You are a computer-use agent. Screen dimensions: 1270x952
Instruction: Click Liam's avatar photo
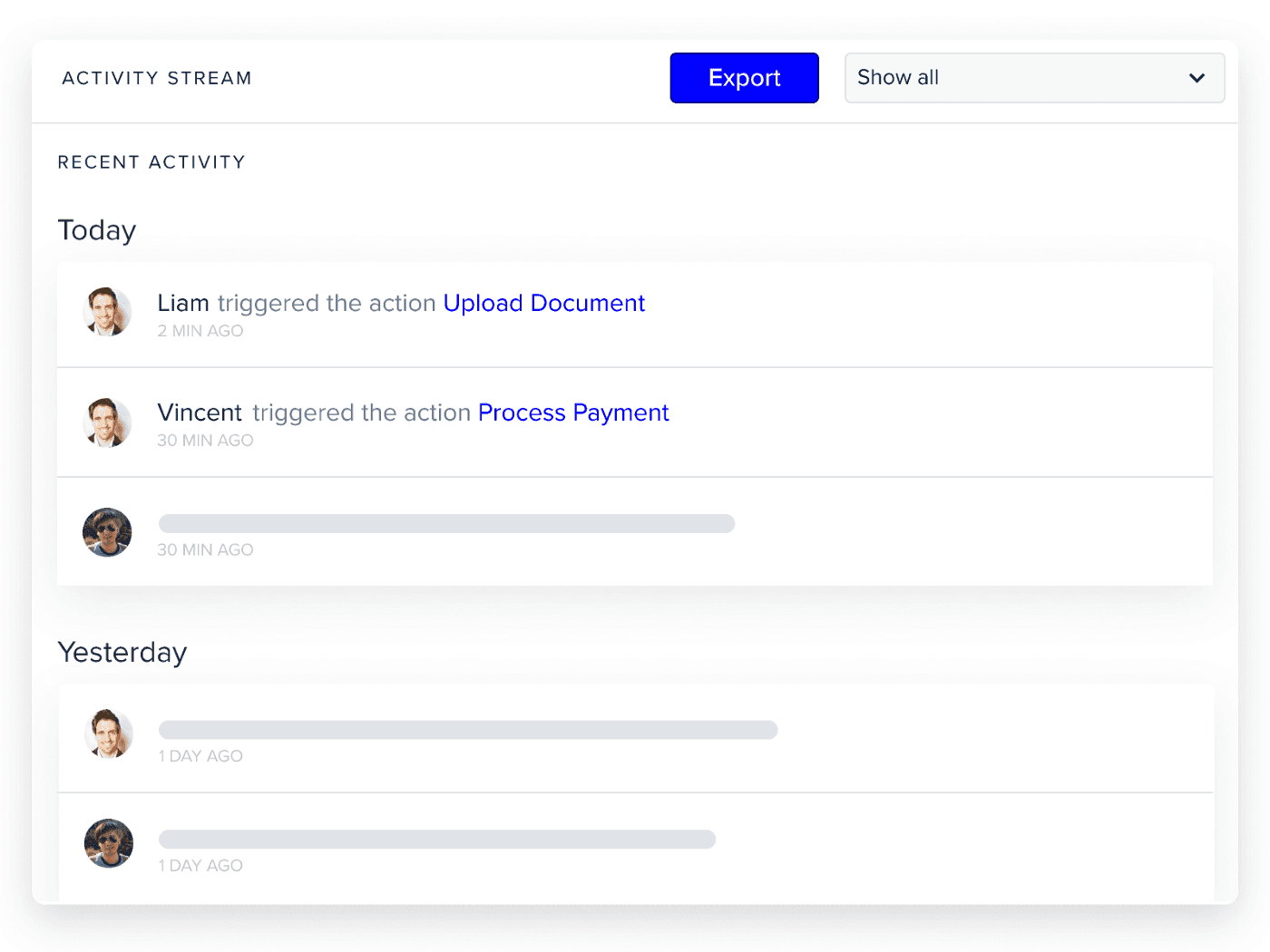pyautogui.click(x=107, y=312)
